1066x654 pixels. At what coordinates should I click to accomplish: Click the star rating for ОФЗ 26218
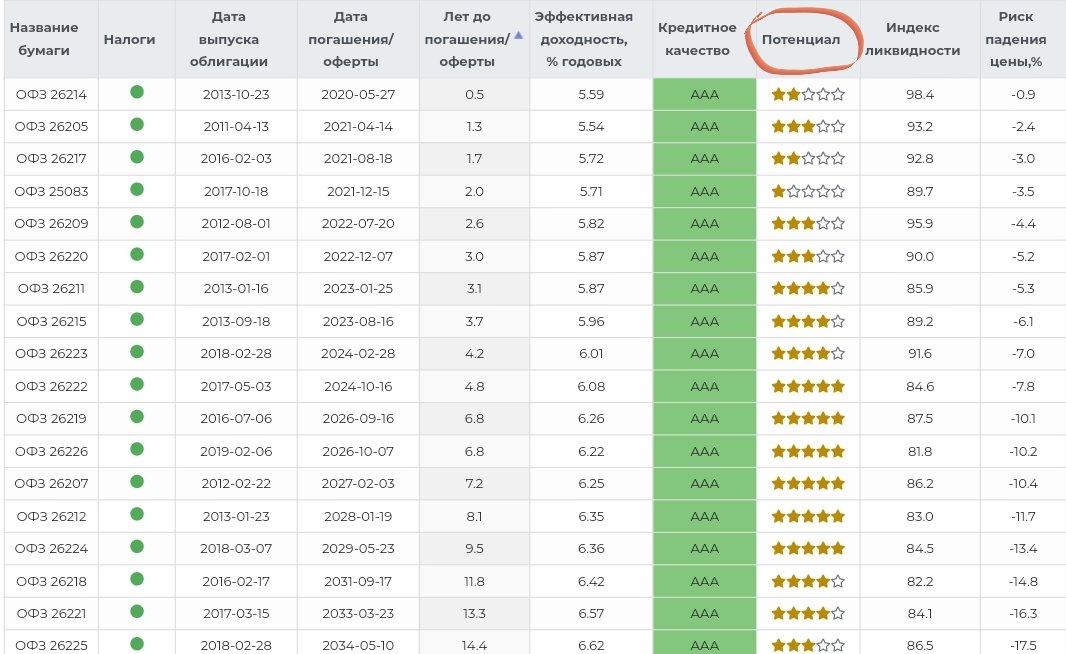pyautogui.click(x=808, y=581)
